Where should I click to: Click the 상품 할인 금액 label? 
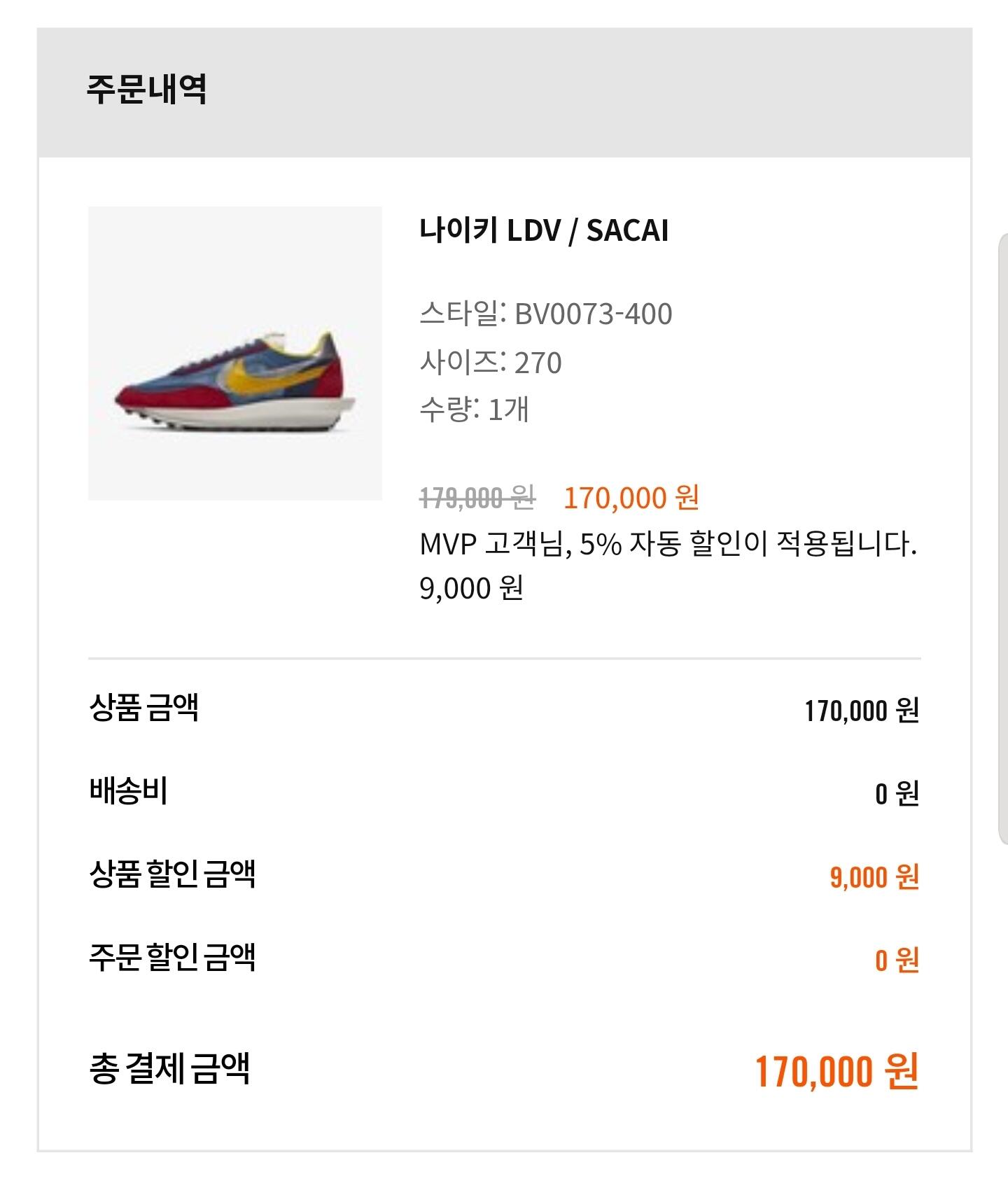tap(171, 874)
